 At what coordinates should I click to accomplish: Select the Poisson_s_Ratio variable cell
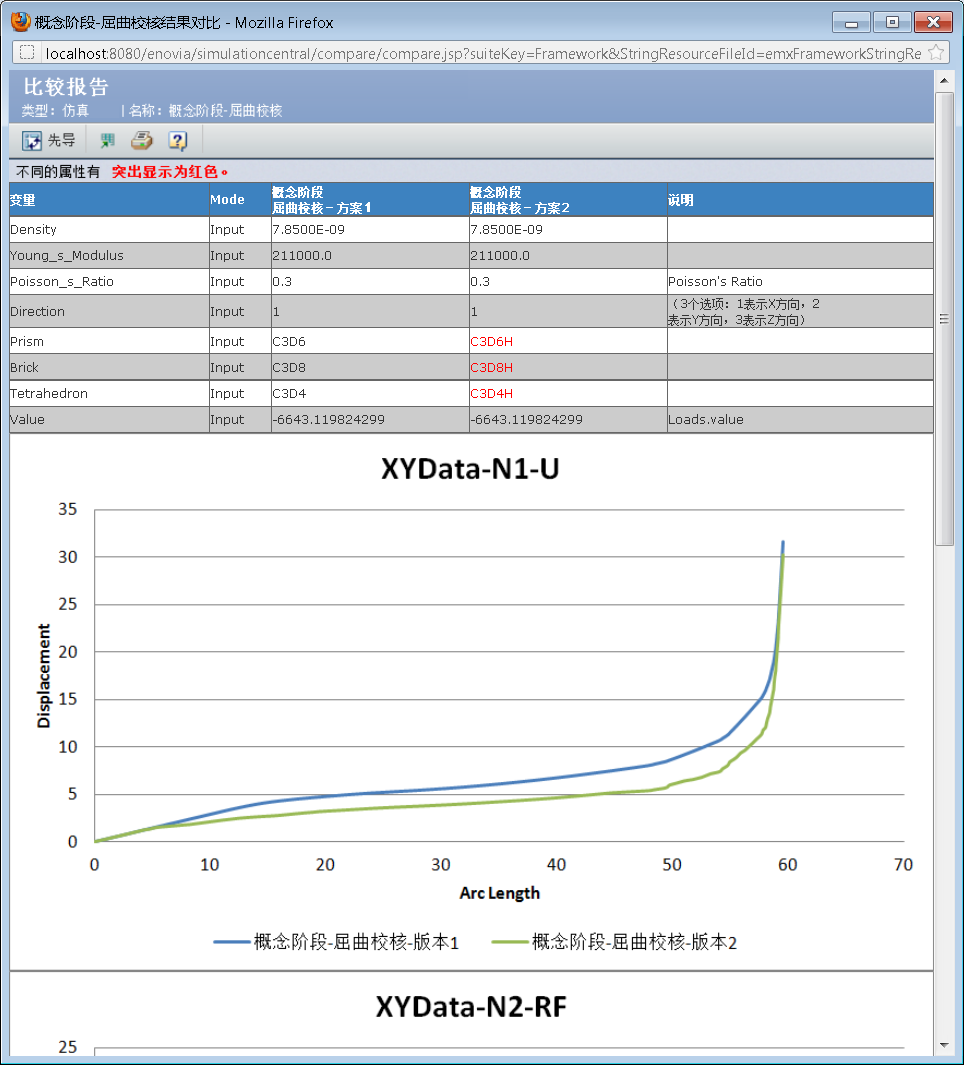pyautogui.click(x=109, y=281)
